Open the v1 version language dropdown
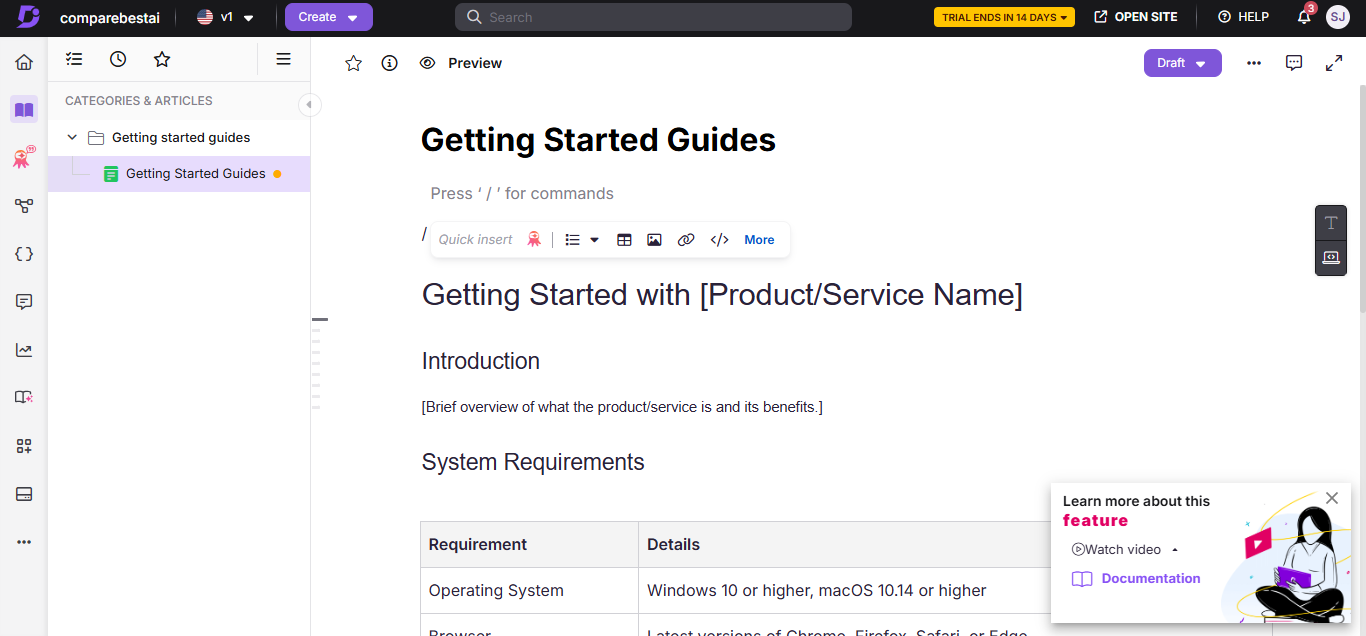Viewport: 1366px width, 636px height. pos(225,17)
